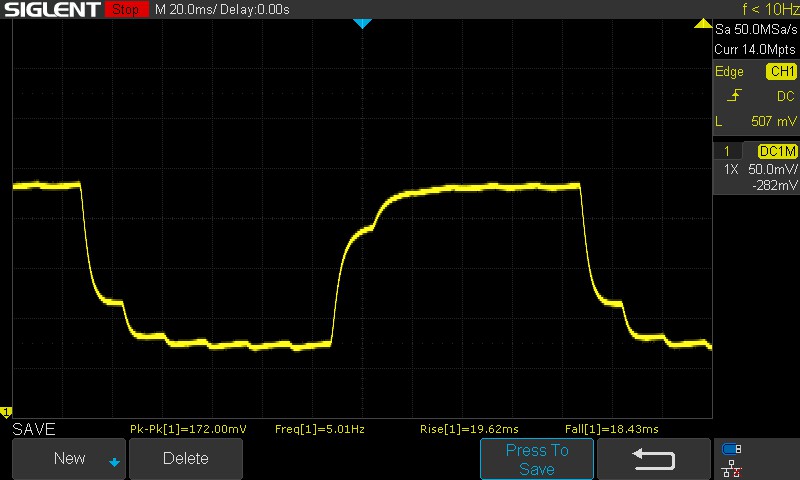Click the Edge trigger type label
This screenshot has height=480, width=800.
click(729, 71)
